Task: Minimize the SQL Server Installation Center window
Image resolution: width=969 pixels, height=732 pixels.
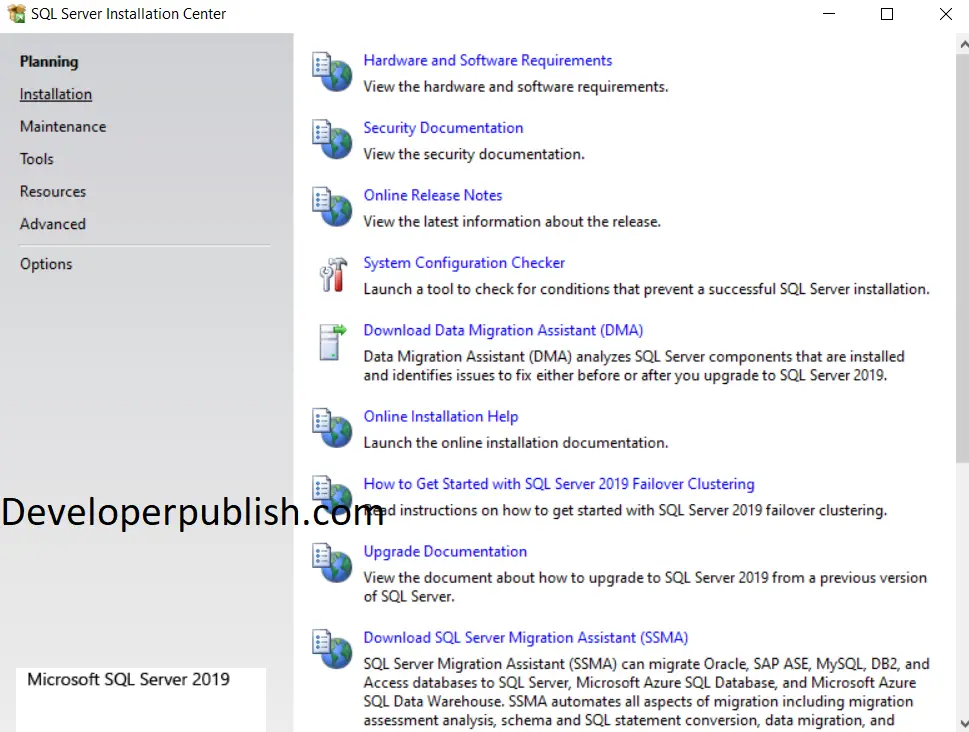Action: click(x=829, y=14)
